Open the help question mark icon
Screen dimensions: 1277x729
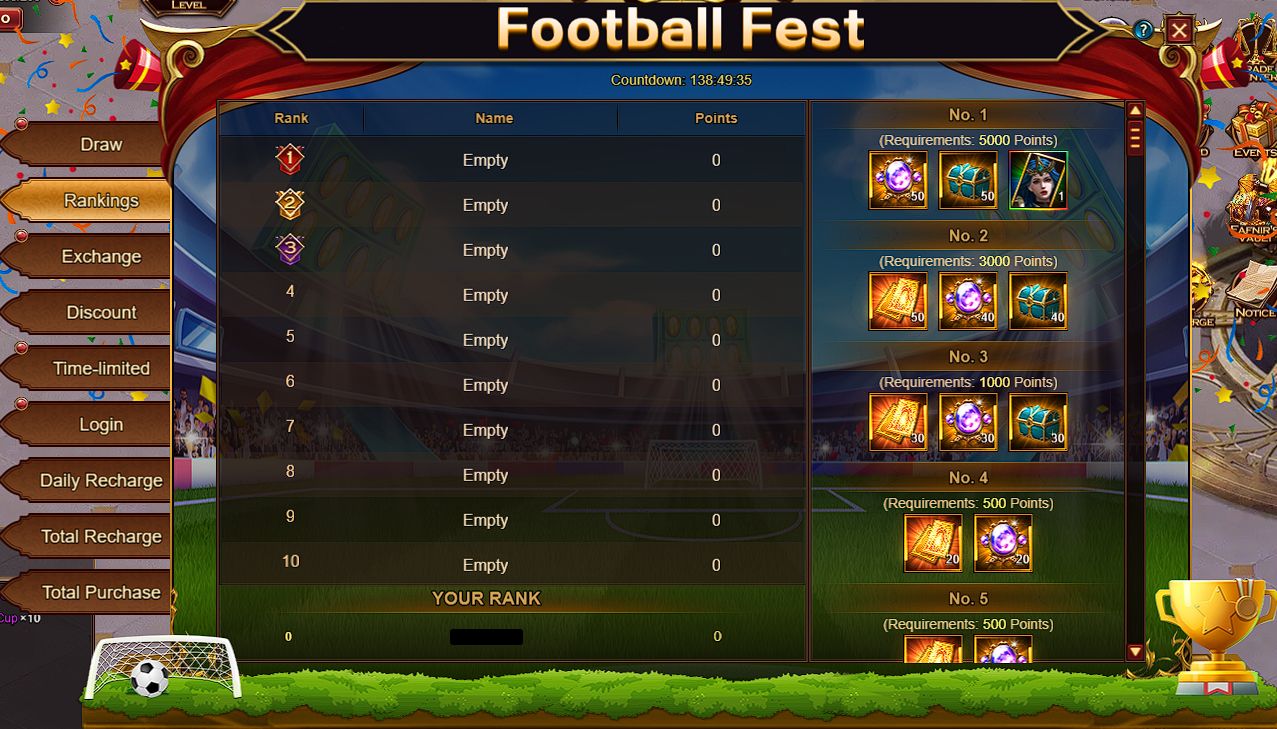1143,30
